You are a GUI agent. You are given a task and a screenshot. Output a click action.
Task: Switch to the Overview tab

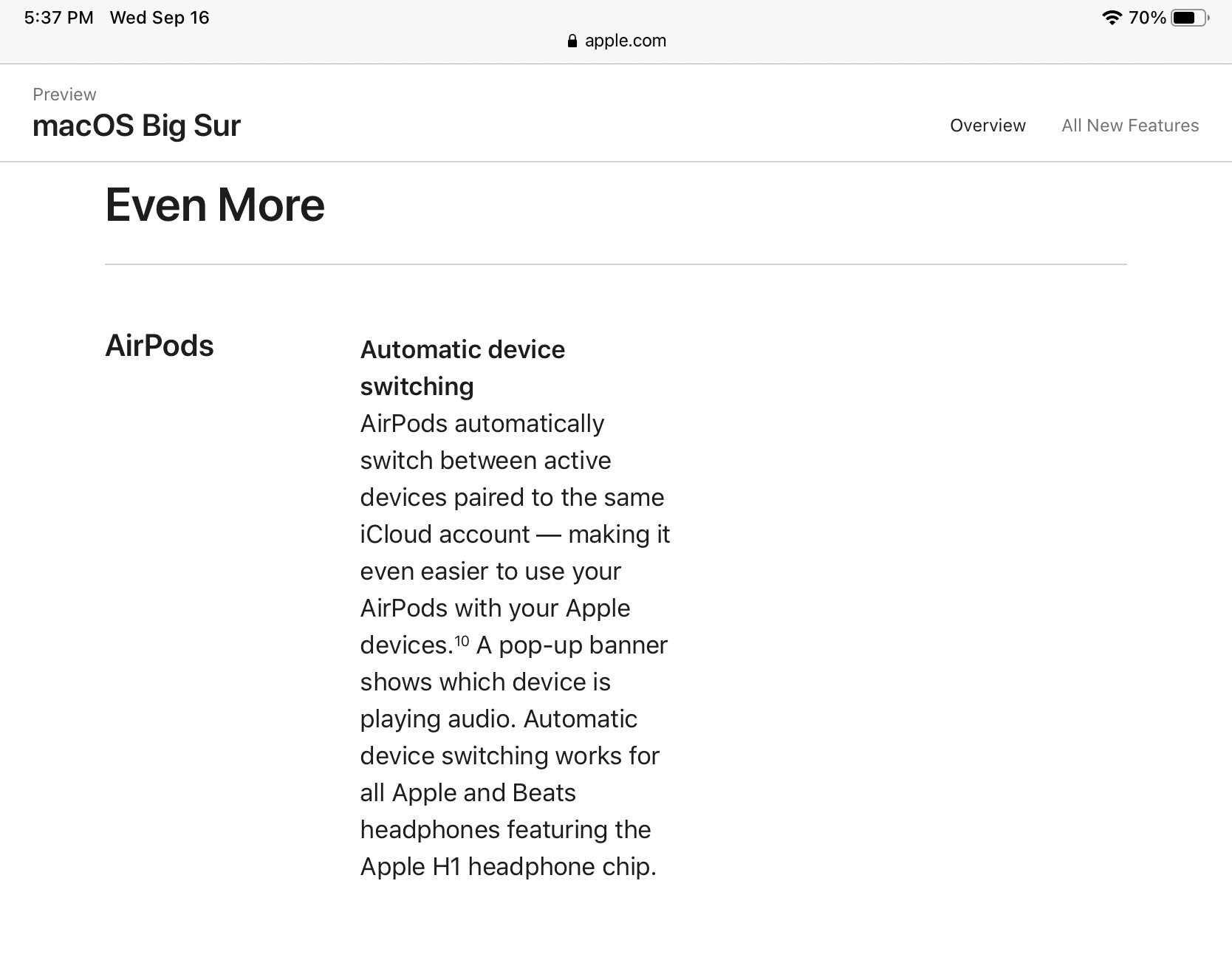tap(988, 126)
